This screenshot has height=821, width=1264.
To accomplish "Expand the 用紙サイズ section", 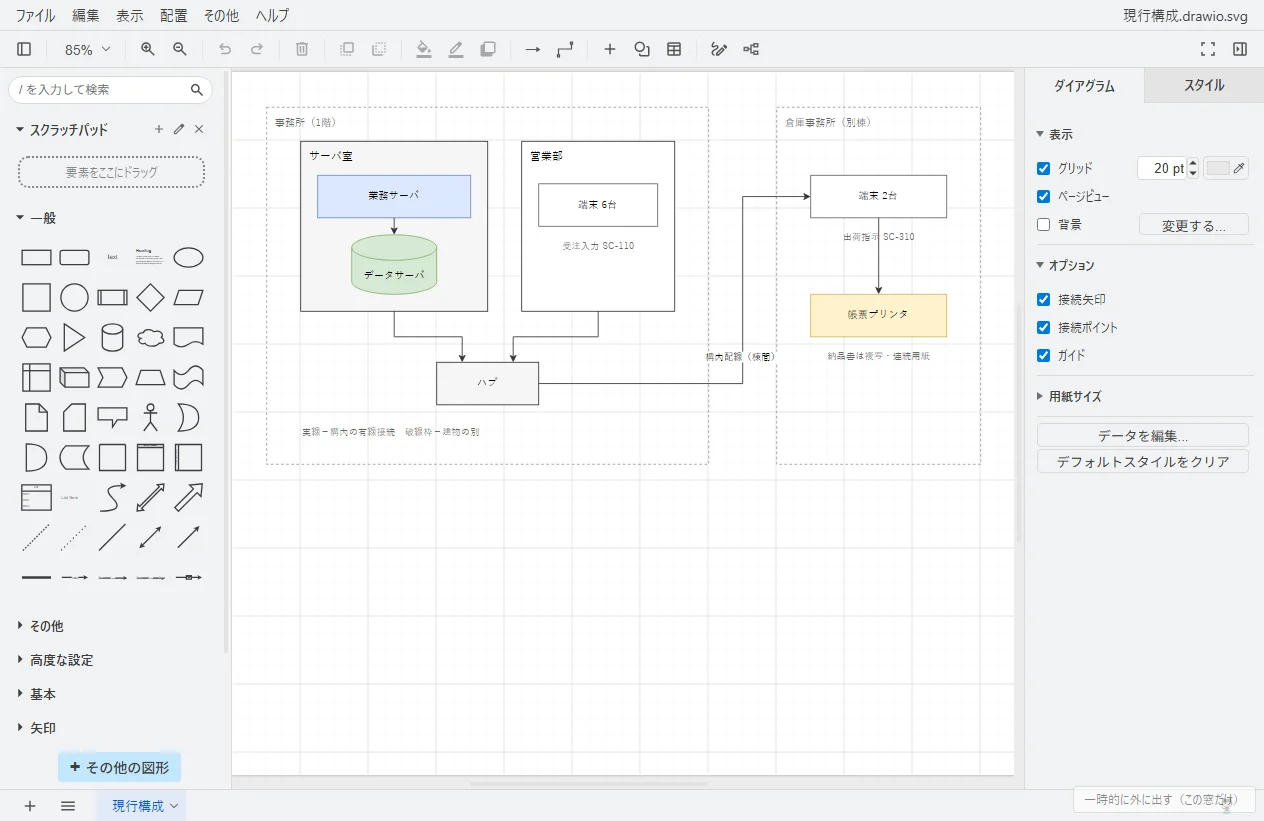I will [x=1069, y=396].
